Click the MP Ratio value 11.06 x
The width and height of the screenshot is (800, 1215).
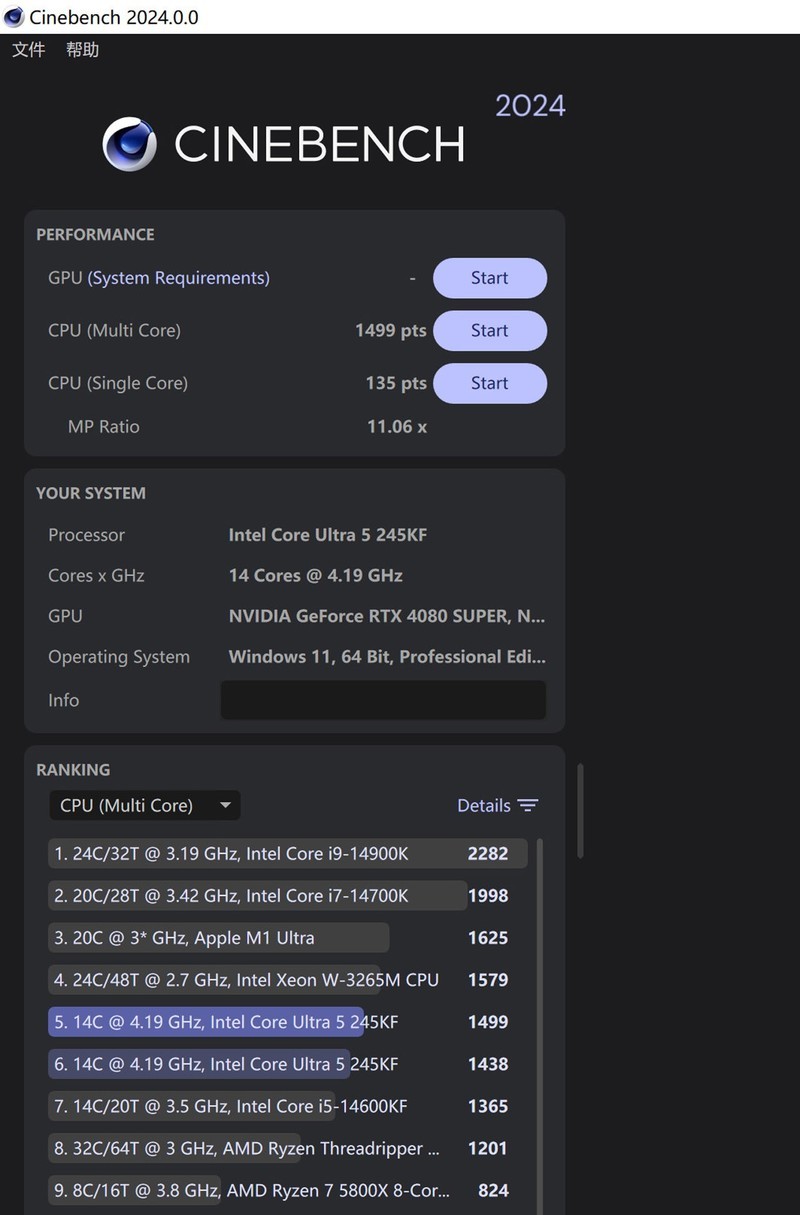click(x=397, y=426)
